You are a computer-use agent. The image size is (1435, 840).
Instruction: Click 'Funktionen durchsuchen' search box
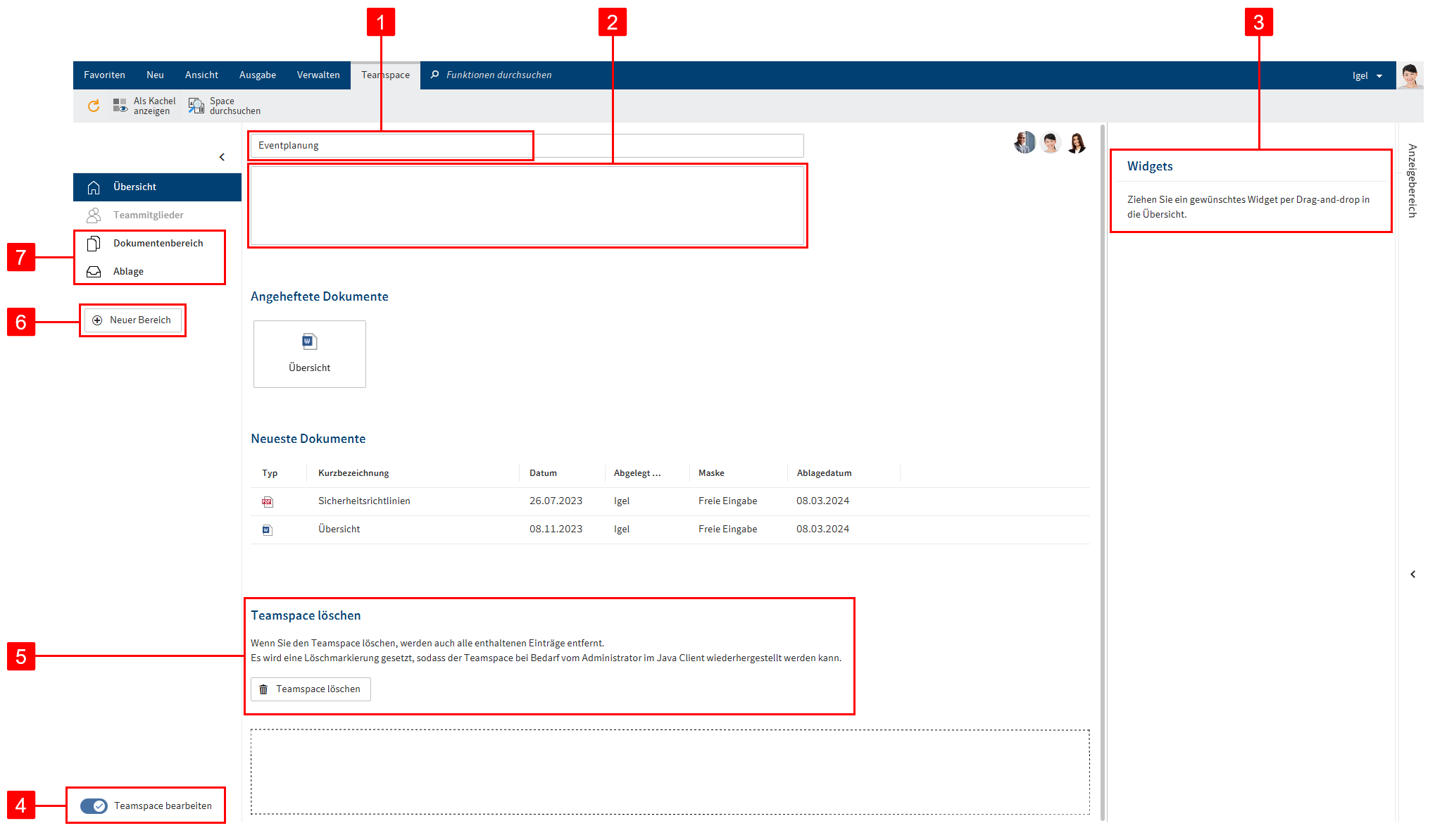pos(499,75)
